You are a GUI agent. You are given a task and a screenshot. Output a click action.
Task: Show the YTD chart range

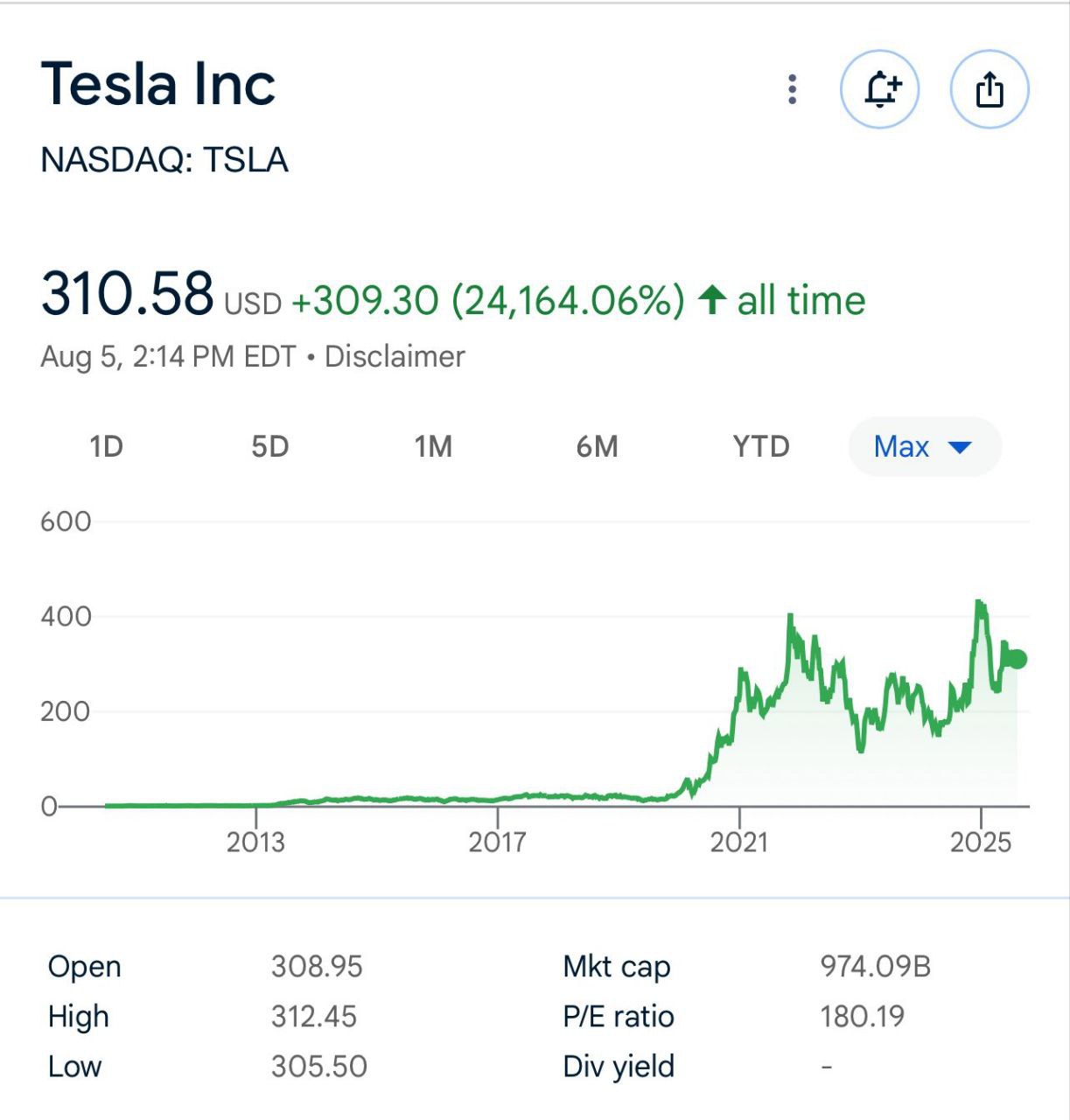coord(761,446)
